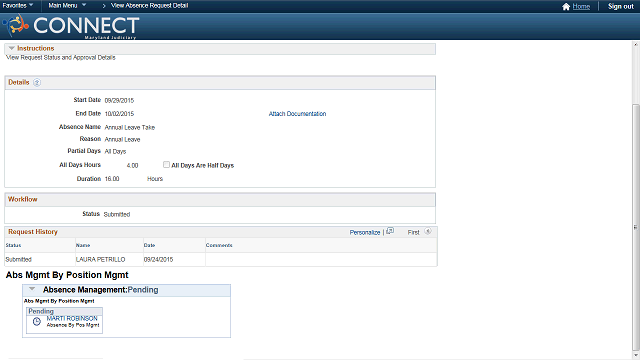Collapse the Instructions section triangle
This screenshot has height=360, width=640.
pyautogui.click(x=11, y=48)
